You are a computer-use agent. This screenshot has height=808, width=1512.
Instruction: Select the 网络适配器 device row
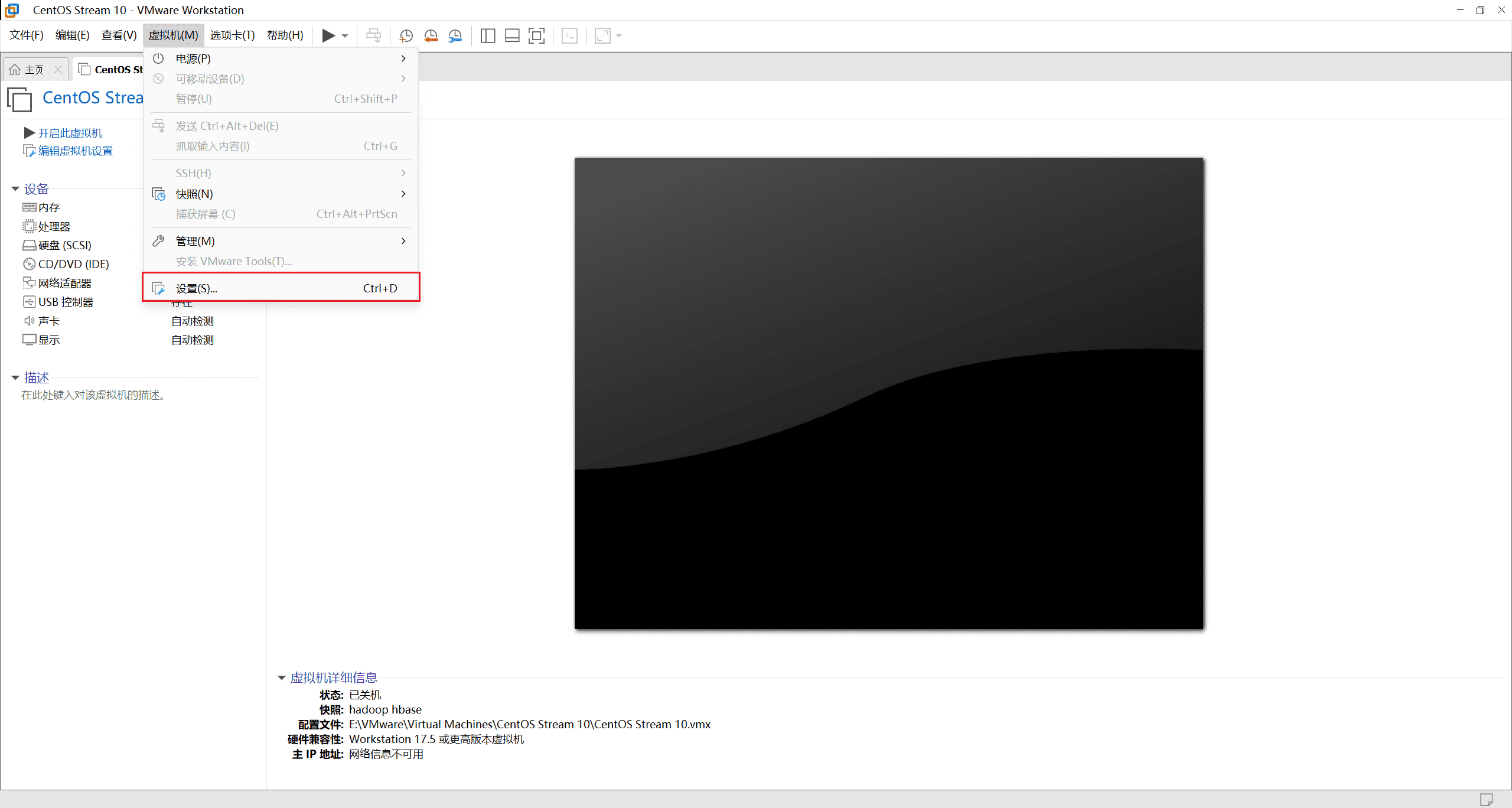[x=57, y=283]
